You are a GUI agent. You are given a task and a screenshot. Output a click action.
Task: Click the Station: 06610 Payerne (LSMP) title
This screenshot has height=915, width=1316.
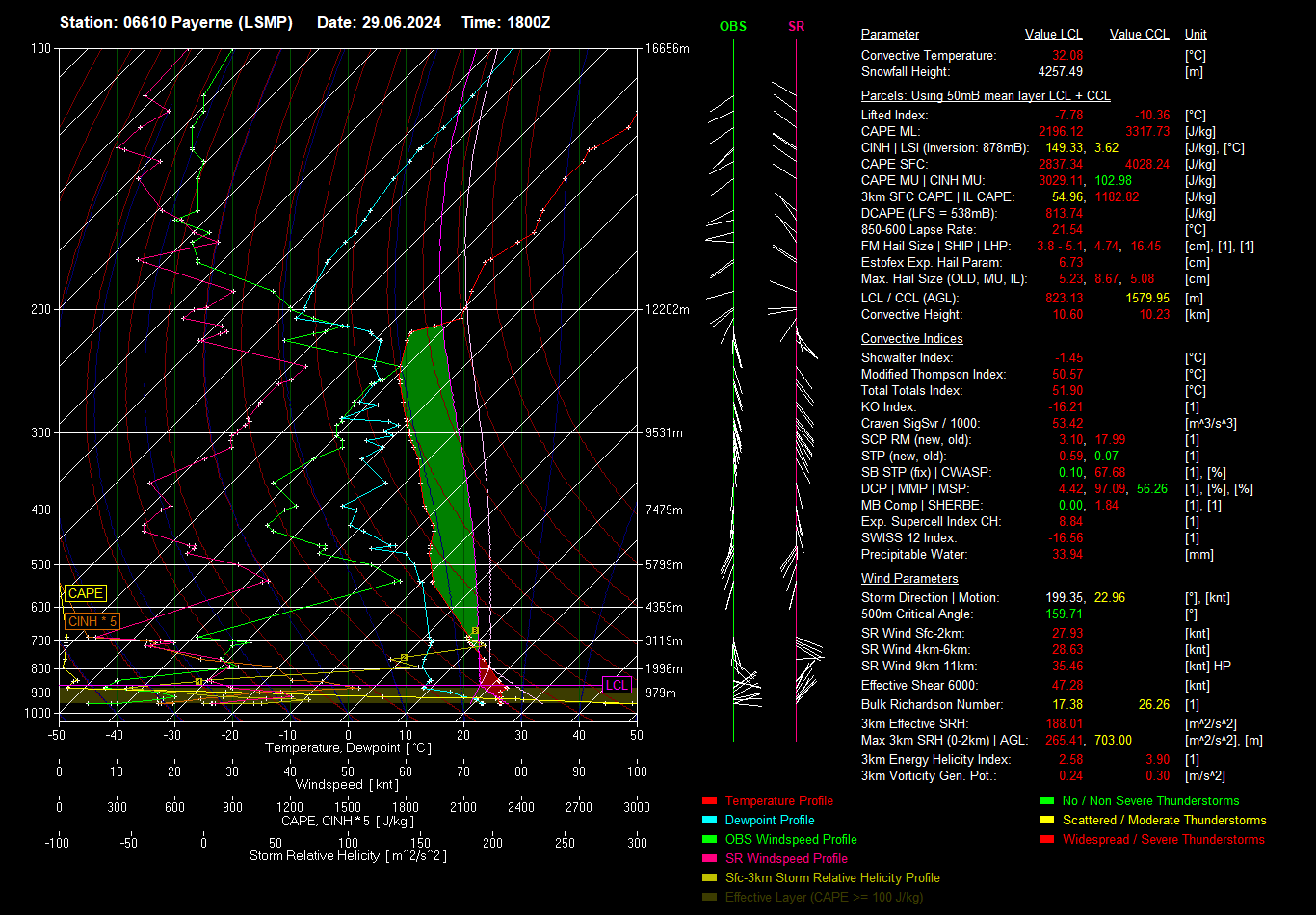[176, 22]
